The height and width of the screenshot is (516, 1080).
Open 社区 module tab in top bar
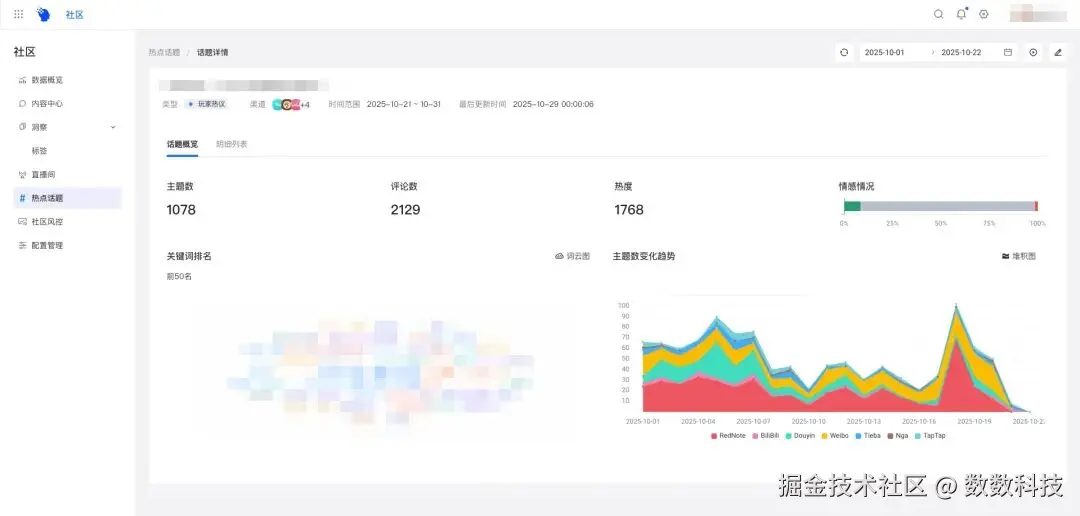click(74, 14)
